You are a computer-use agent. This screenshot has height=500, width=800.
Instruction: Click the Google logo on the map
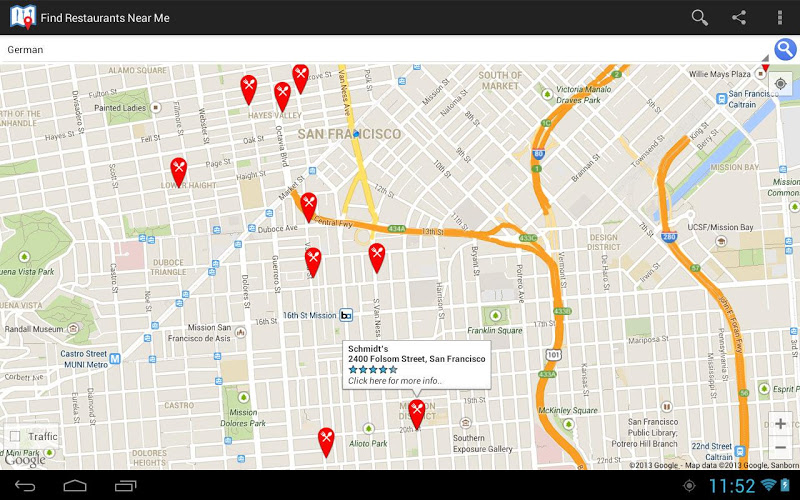coord(24,460)
